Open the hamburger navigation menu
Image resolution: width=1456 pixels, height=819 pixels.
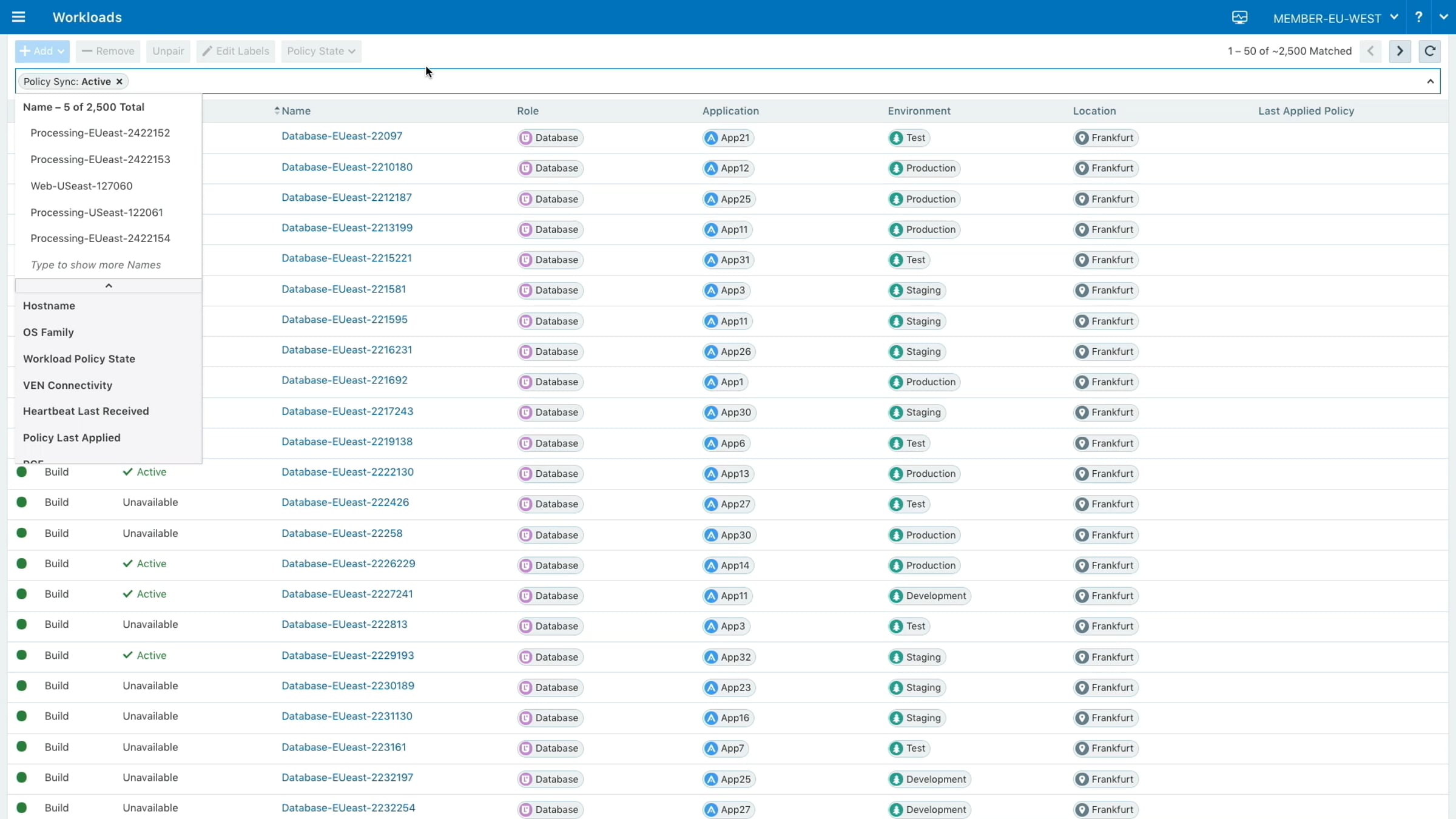(x=18, y=17)
